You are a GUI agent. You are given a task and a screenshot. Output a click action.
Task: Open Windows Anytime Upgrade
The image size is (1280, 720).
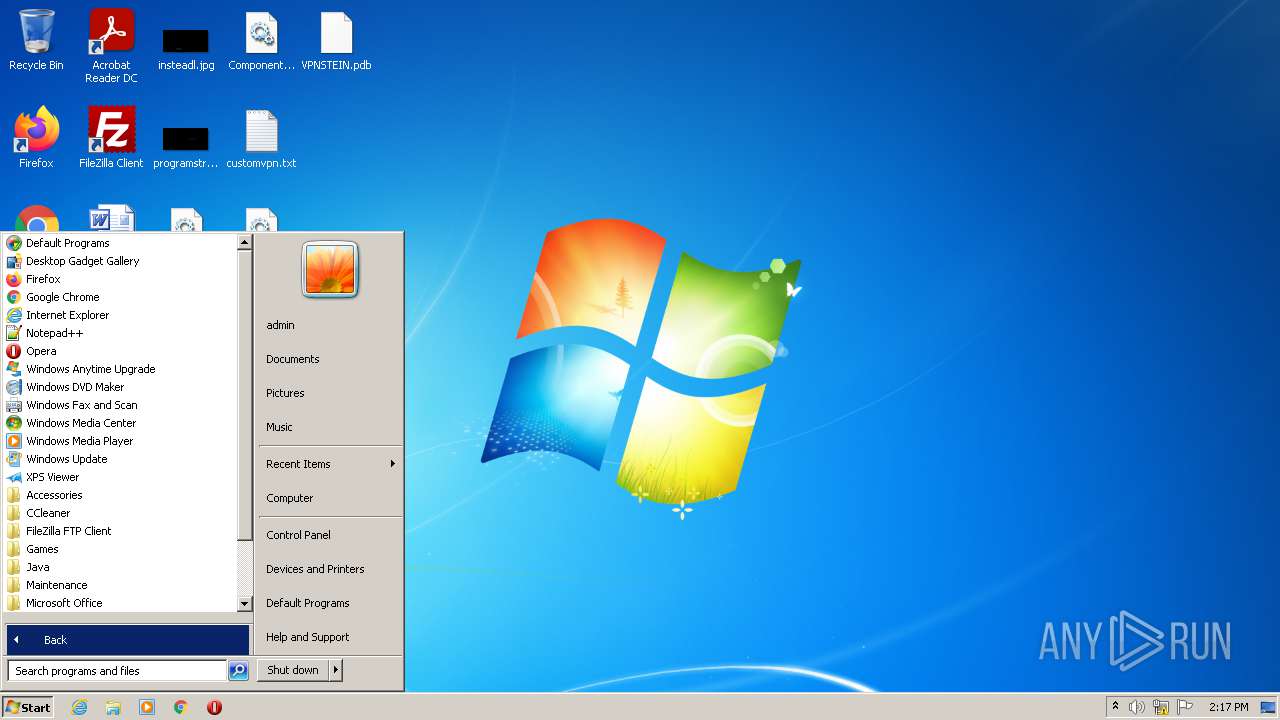coord(120,369)
